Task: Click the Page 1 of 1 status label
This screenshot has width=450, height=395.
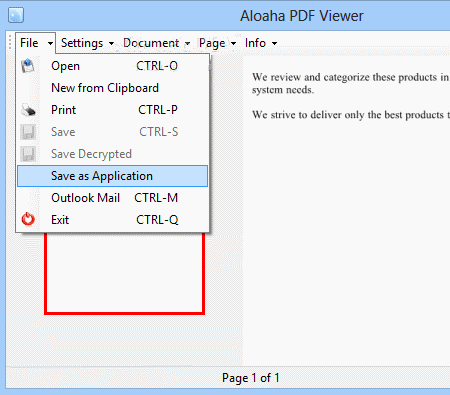Action: tap(251, 378)
